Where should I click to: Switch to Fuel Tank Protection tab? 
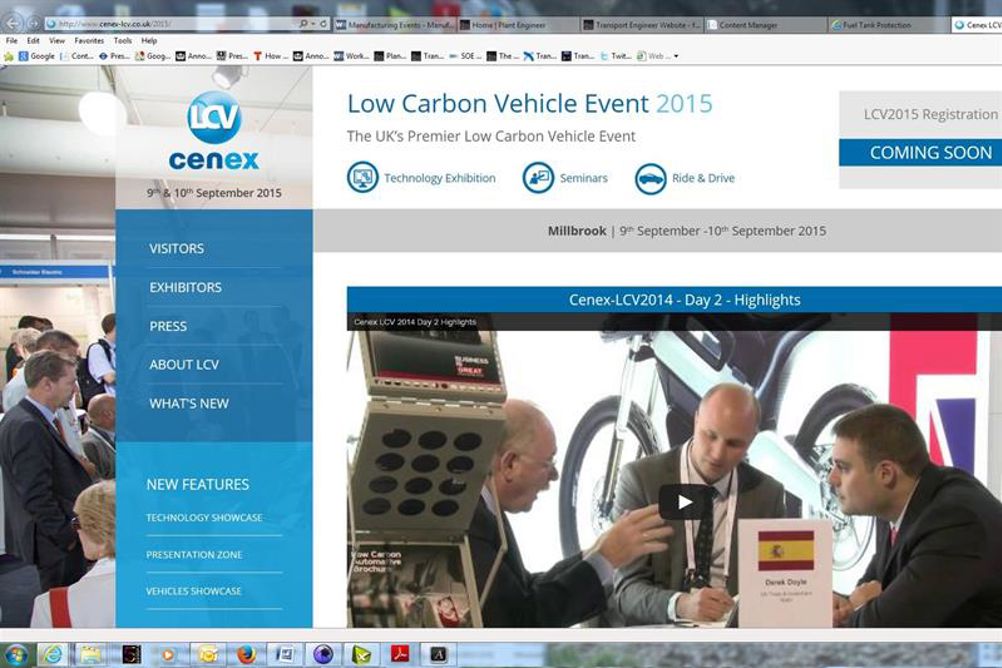tap(889, 25)
